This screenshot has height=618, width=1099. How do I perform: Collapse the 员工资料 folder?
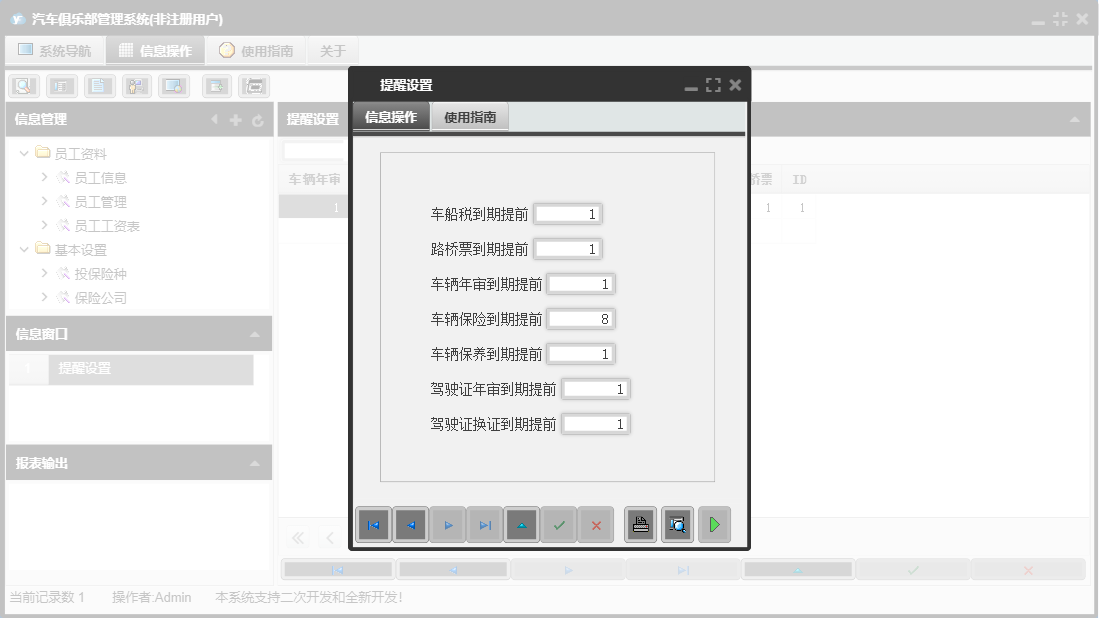click(x=24, y=153)
